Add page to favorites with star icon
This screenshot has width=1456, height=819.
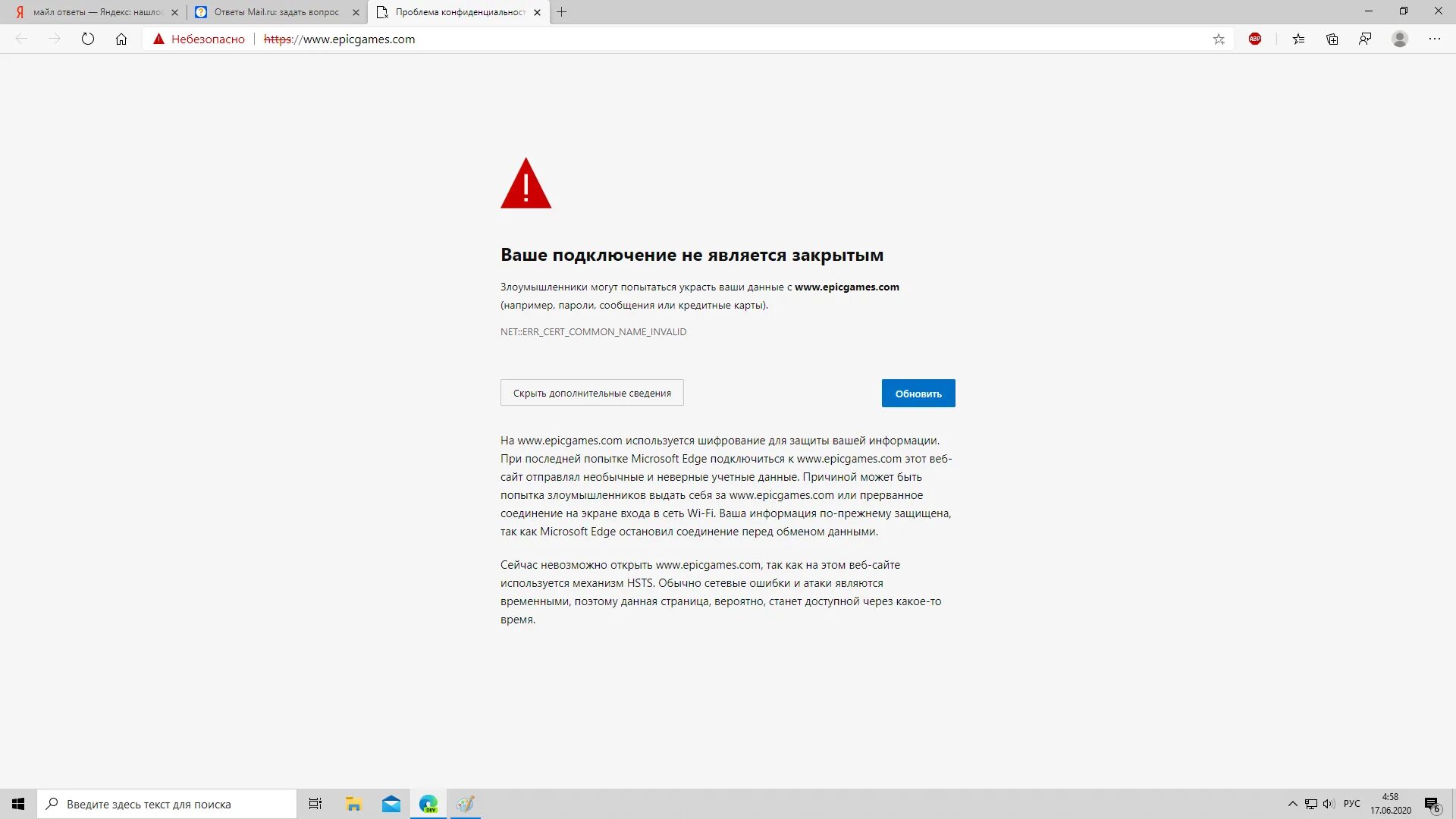[x=1219, y=39]
